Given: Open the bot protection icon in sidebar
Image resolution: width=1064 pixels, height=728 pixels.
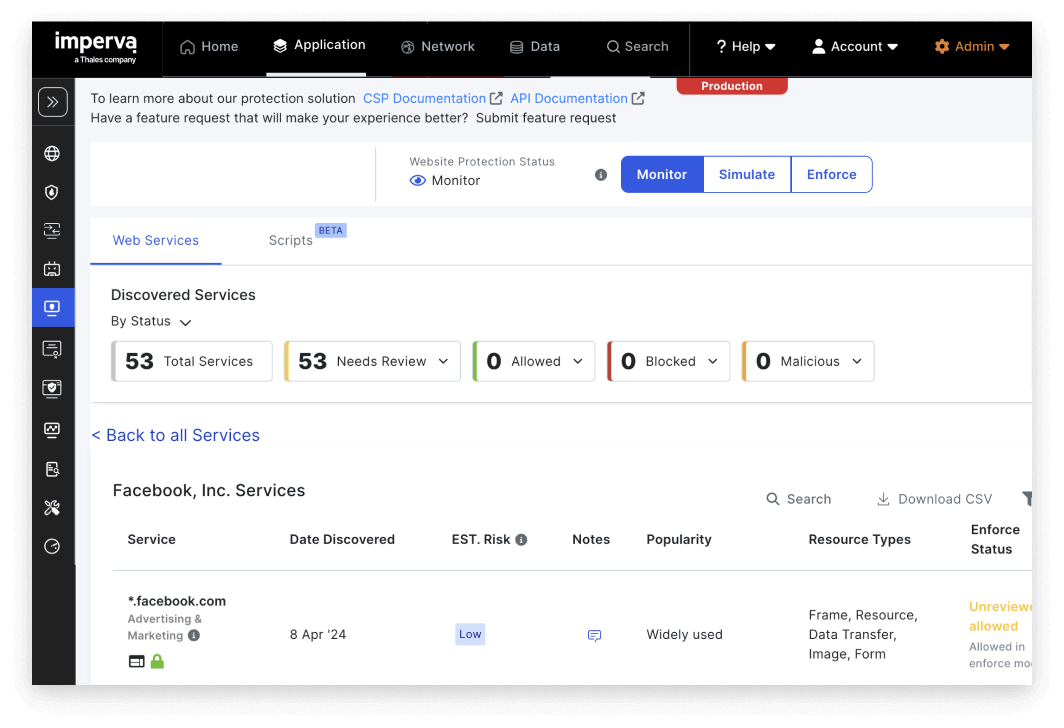Looking at the screenshot, I should (x=53, y=268).
